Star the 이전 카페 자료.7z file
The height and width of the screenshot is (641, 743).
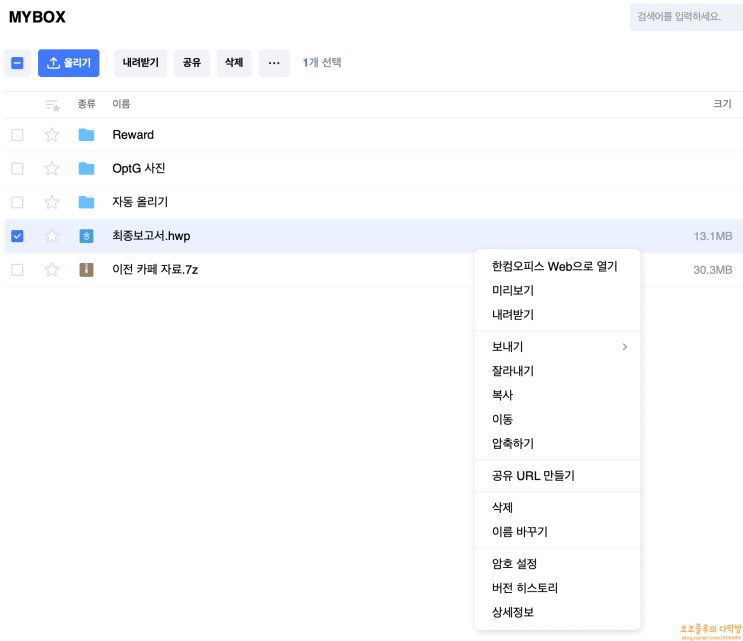pyautogui.click(x=52, y=270)
